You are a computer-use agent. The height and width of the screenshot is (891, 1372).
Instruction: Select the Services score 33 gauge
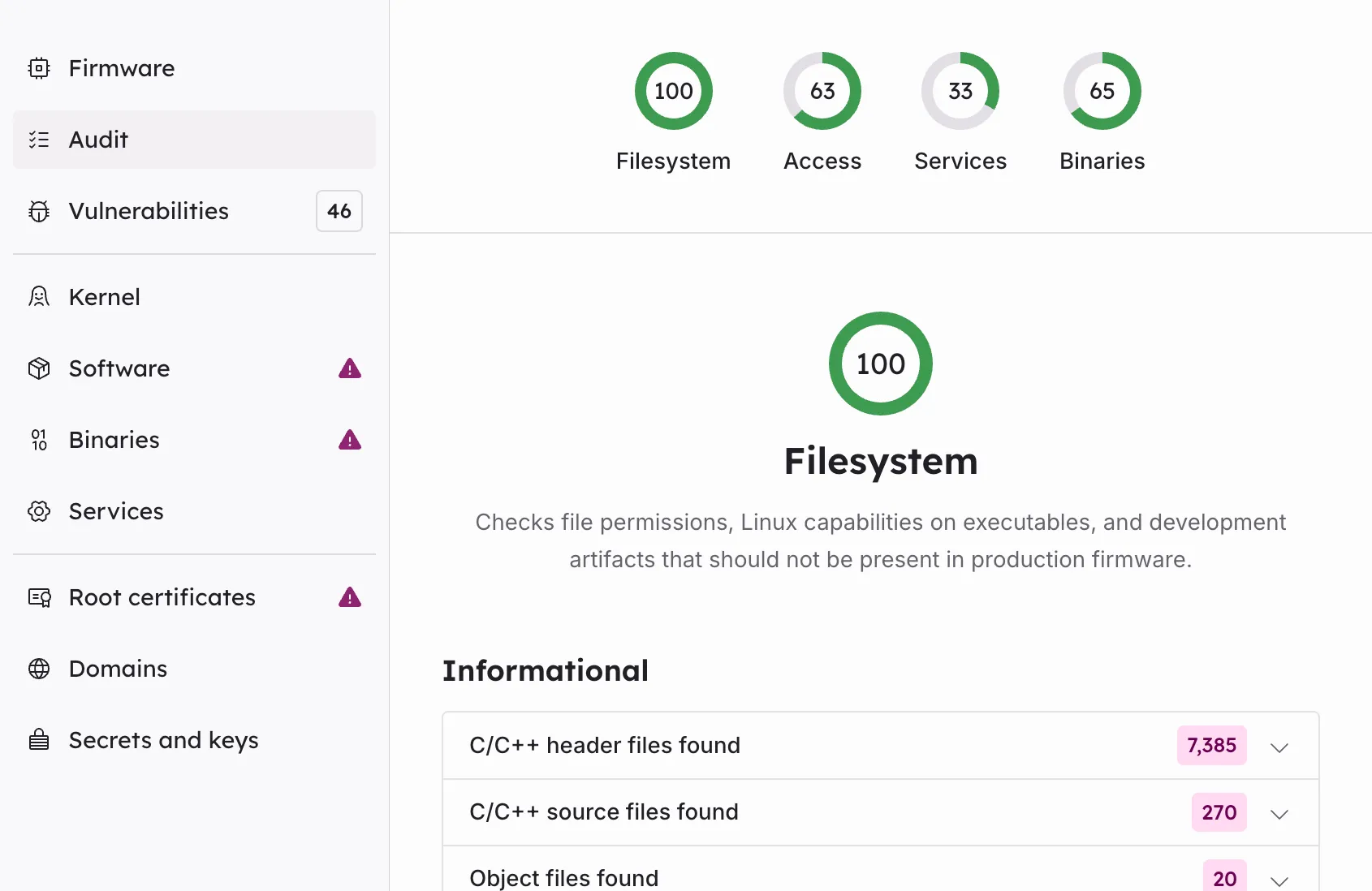960,91
